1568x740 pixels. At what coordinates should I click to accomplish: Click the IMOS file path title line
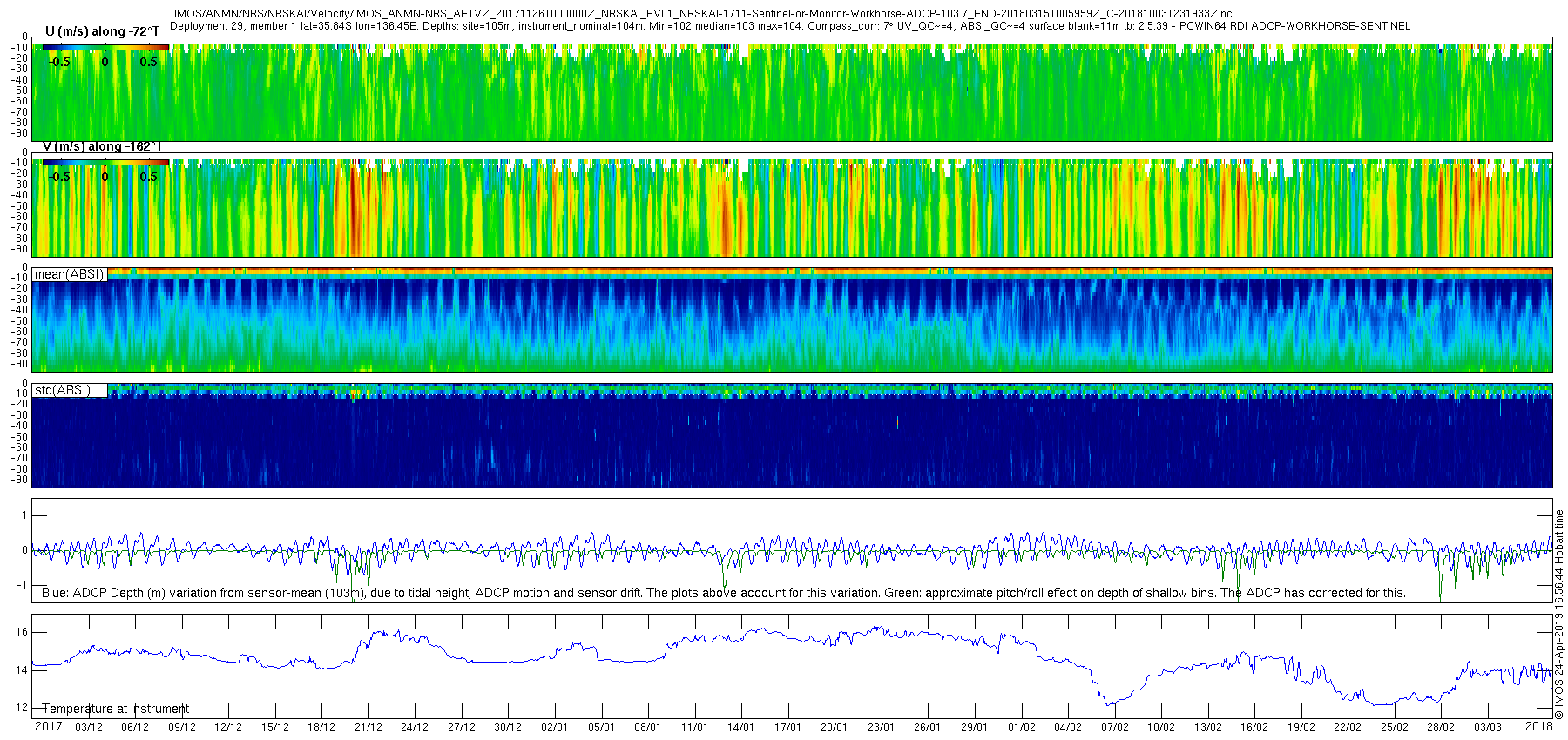point(703,15)
